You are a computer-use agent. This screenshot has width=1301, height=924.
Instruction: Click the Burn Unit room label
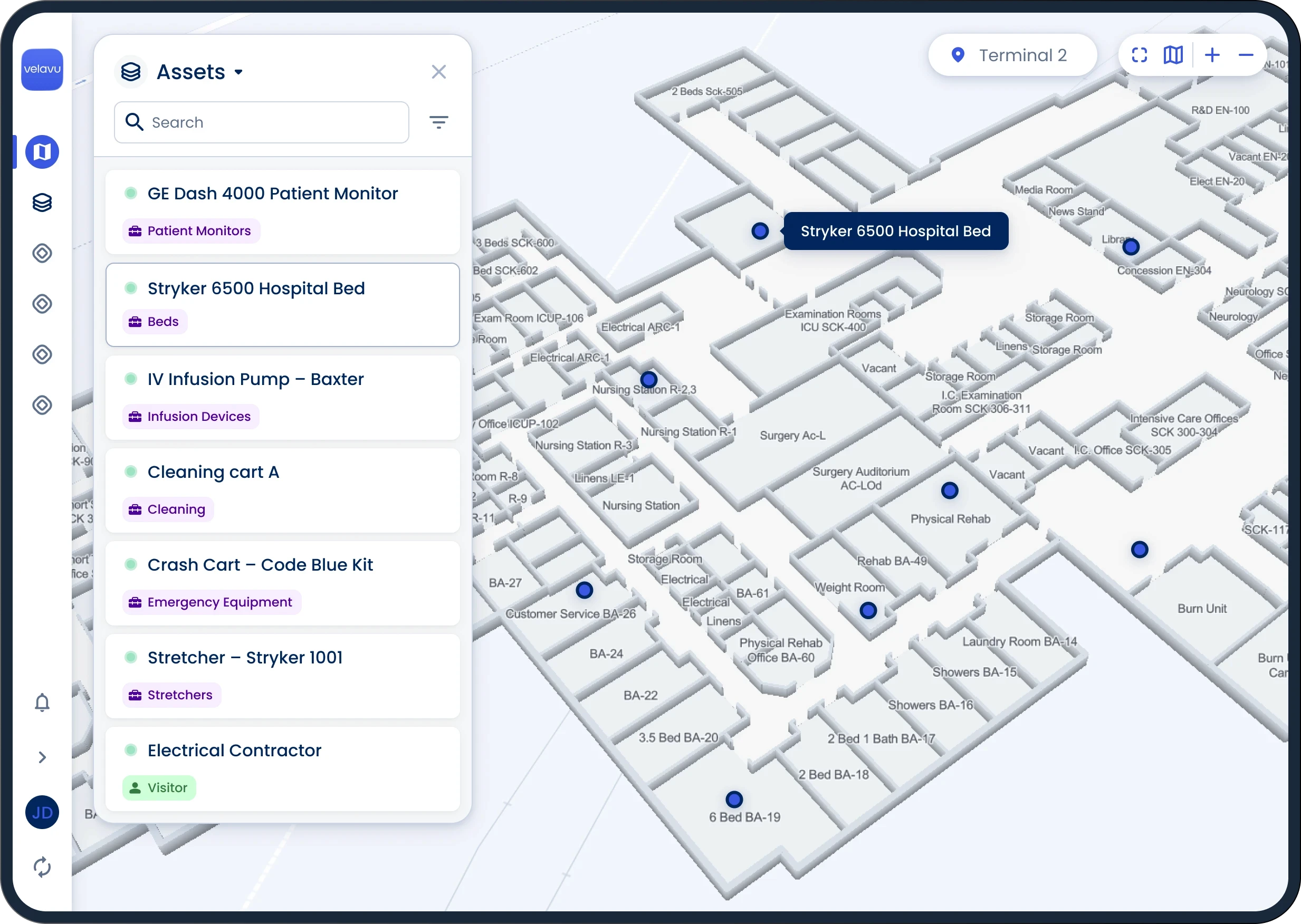point(1202,609)
